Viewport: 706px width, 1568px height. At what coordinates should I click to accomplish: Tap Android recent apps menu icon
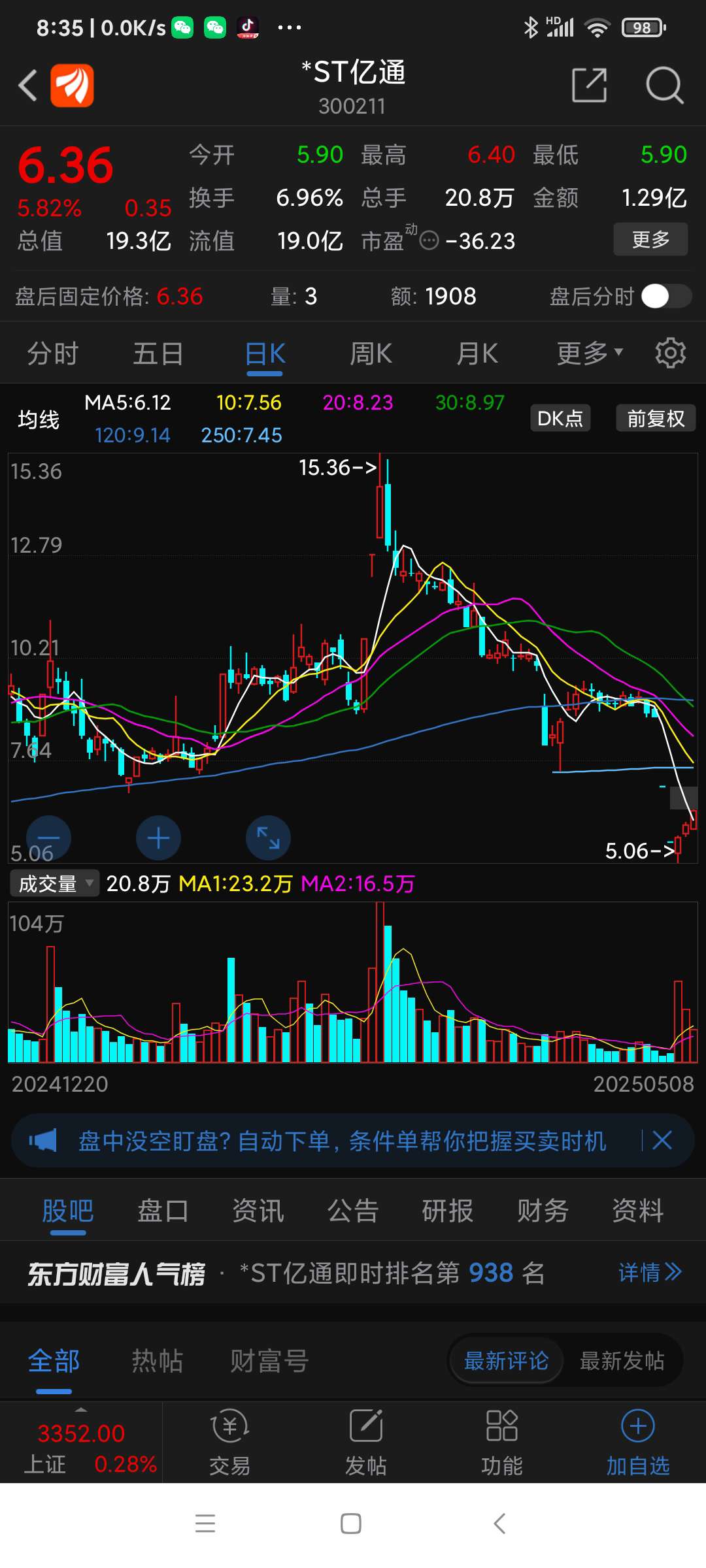[205, 1524]
